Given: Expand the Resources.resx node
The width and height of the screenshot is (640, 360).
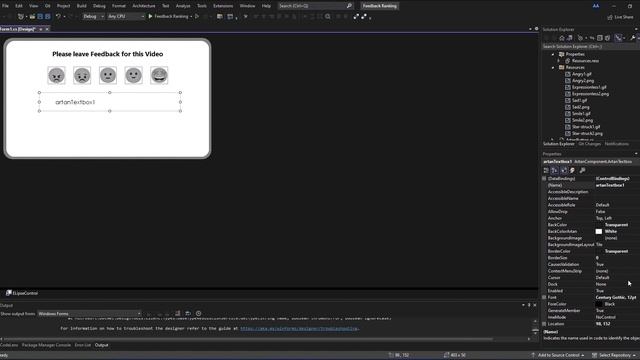Looking at the screenshot, I should [559, 61].
